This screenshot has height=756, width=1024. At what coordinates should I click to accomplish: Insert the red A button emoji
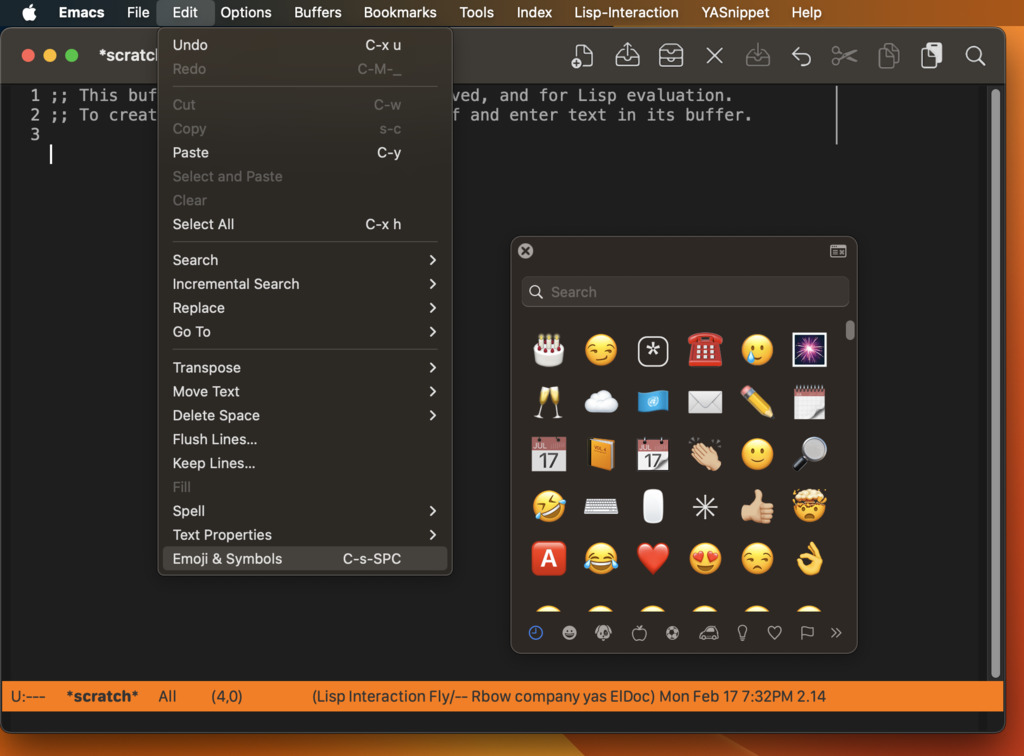tap(549, 559)
